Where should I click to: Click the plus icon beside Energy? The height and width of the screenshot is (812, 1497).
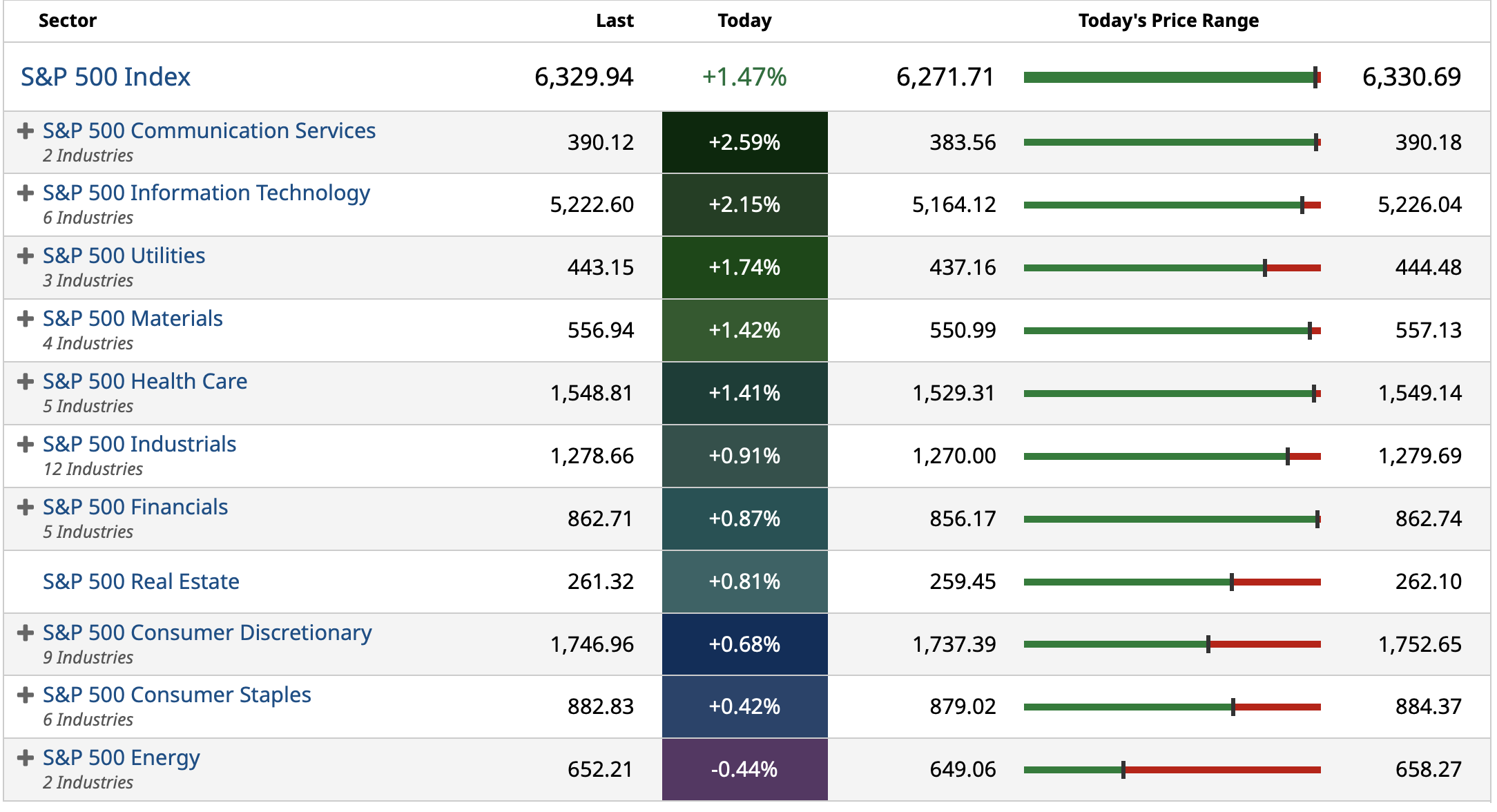pos(26,757)
